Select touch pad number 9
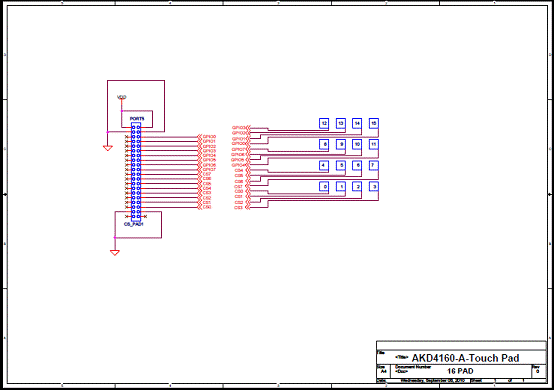Viewport: 554px width, 390px height. point(341,144)
